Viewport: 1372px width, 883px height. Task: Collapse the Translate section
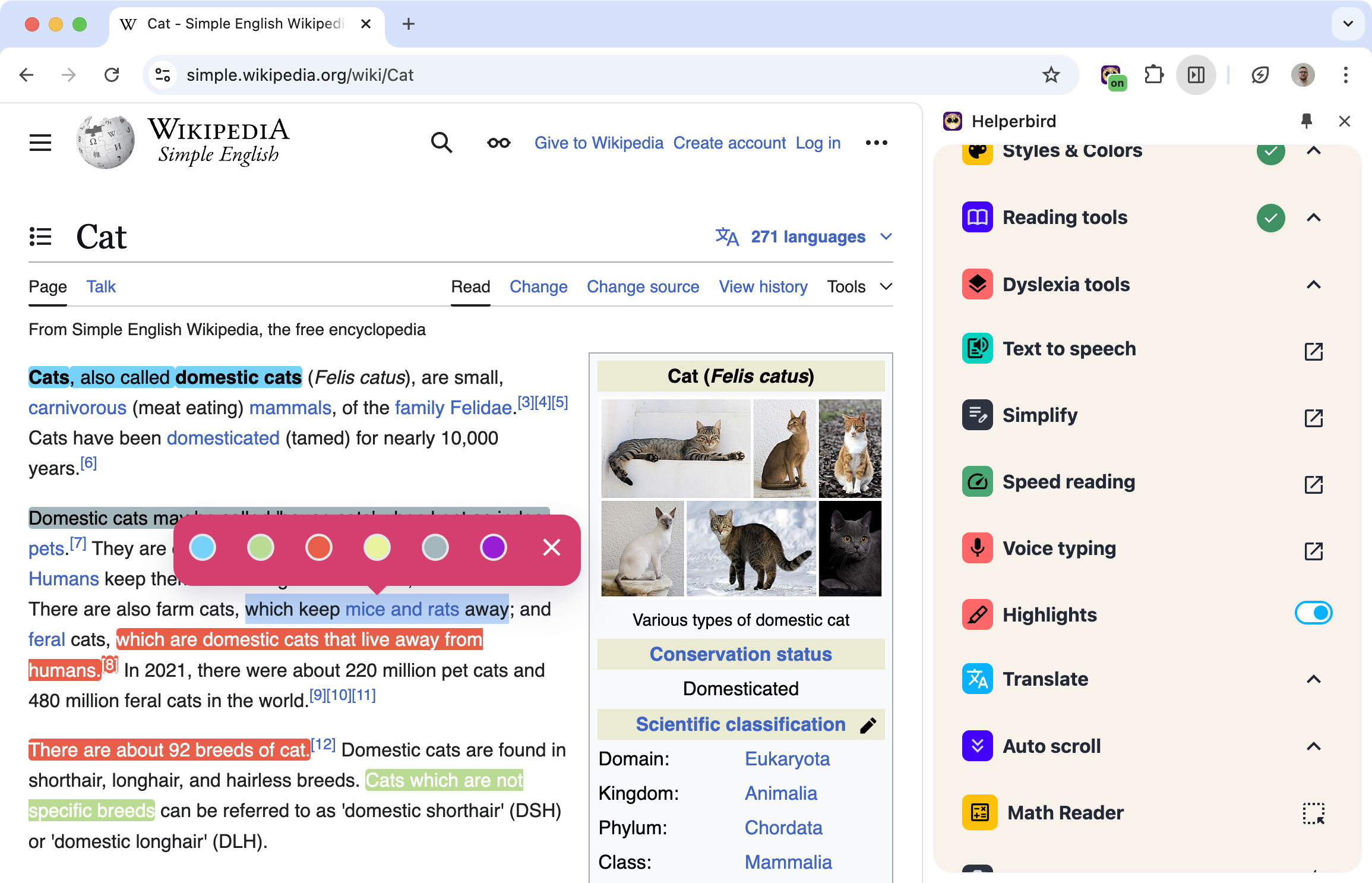click(1313, 679)
